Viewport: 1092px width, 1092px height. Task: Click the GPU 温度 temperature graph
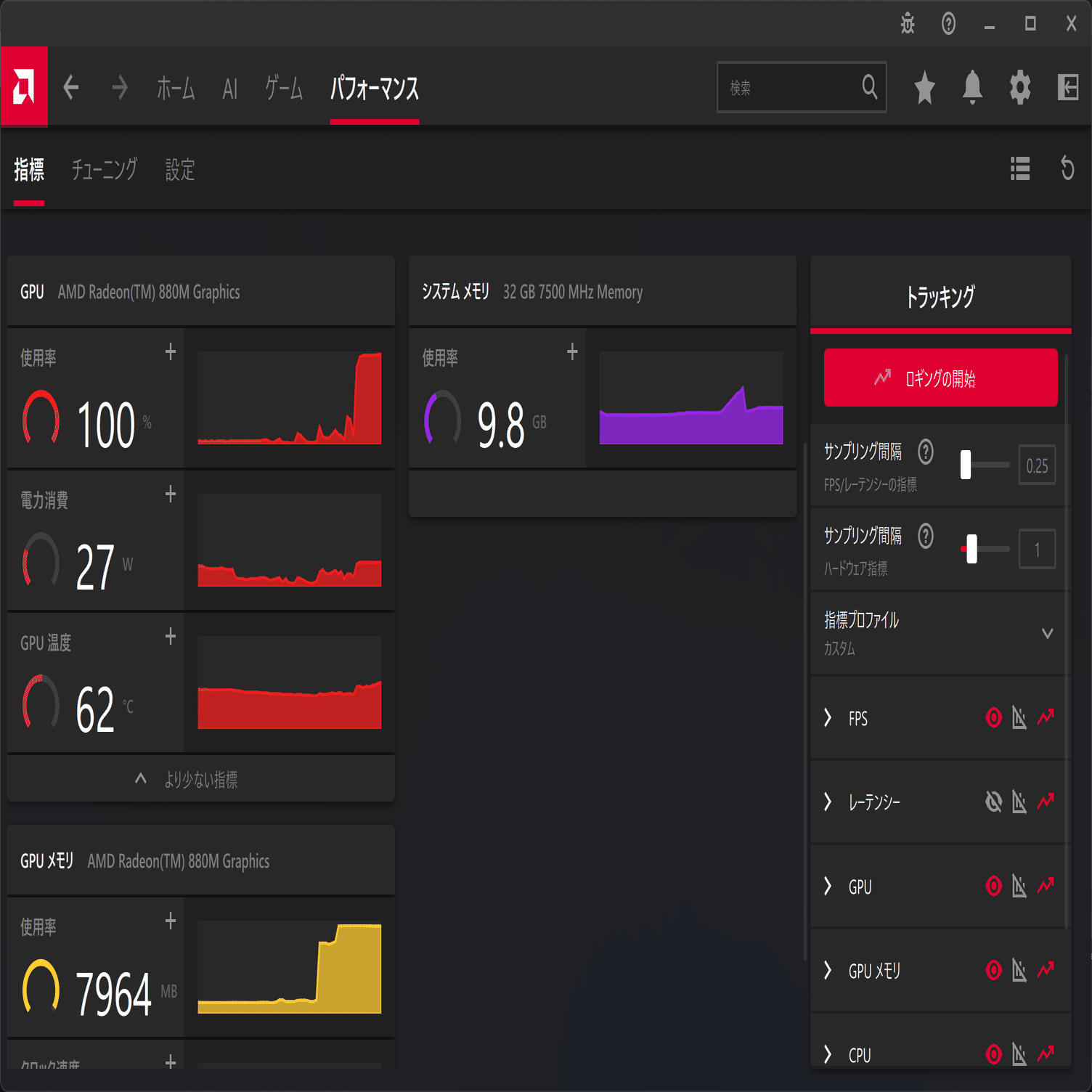tap(290, 682)
